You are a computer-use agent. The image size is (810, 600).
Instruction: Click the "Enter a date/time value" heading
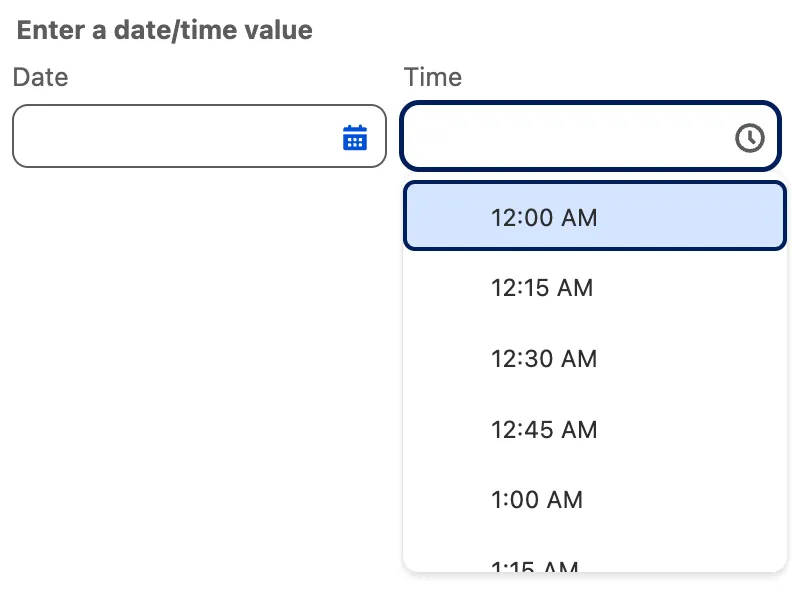165,30
